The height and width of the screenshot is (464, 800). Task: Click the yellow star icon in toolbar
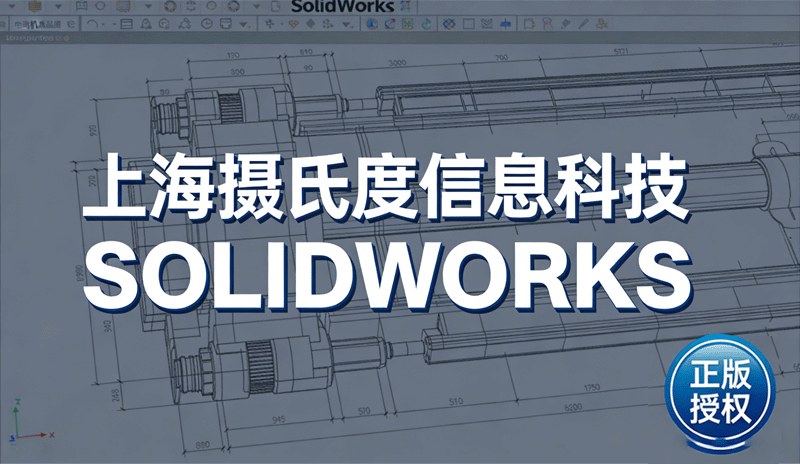click(602, 24)
